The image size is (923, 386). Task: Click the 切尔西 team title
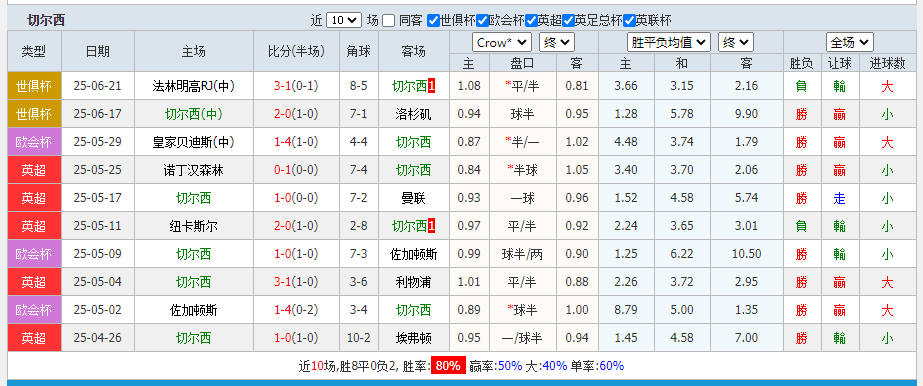point(46,21)
